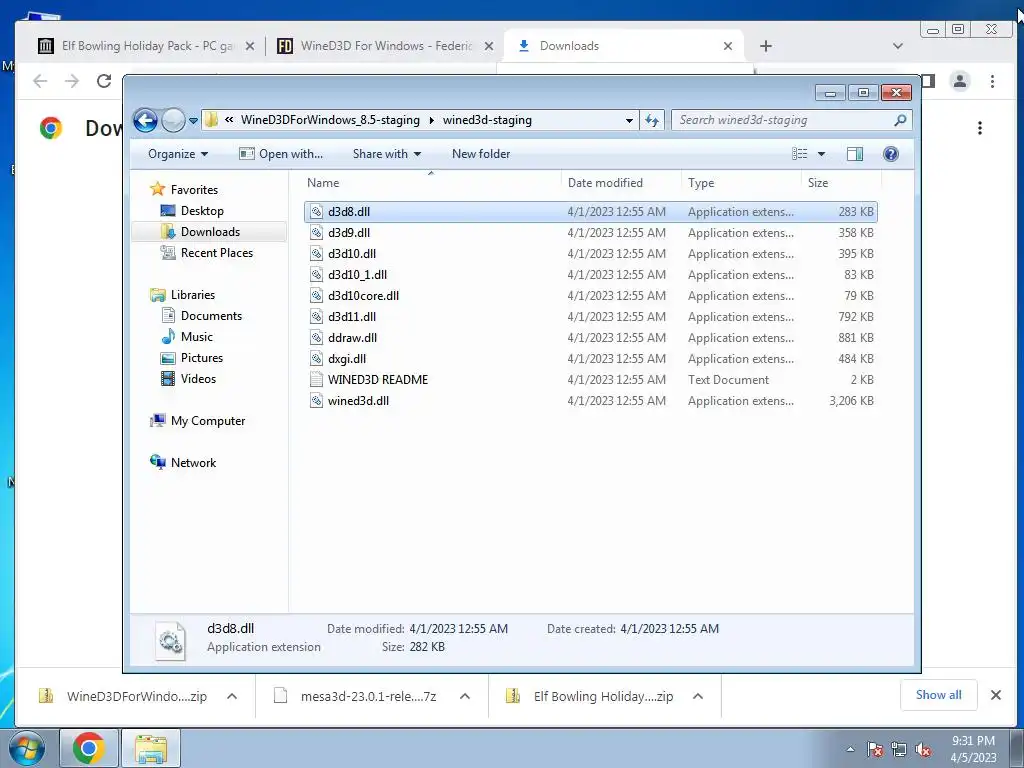Select the d3d8.dll file icon
The image size is (1024, 768).
click(x=316, y=212)
